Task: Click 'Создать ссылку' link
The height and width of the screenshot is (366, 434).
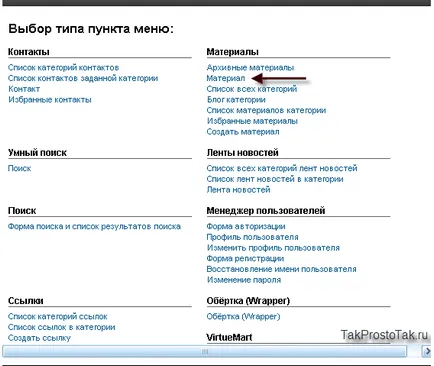Action: 39,338
